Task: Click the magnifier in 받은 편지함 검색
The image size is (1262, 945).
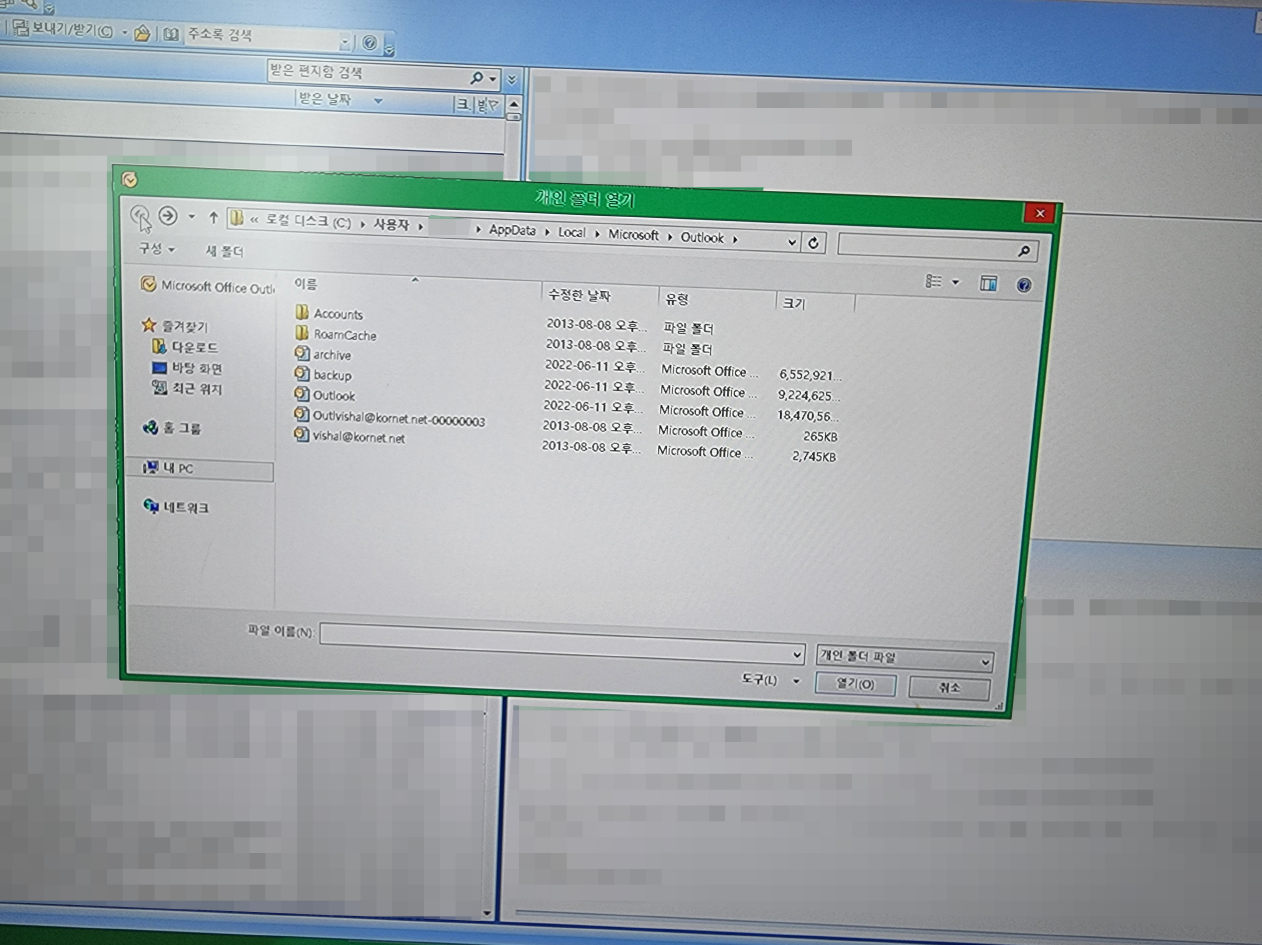Action: click(477, 78)
